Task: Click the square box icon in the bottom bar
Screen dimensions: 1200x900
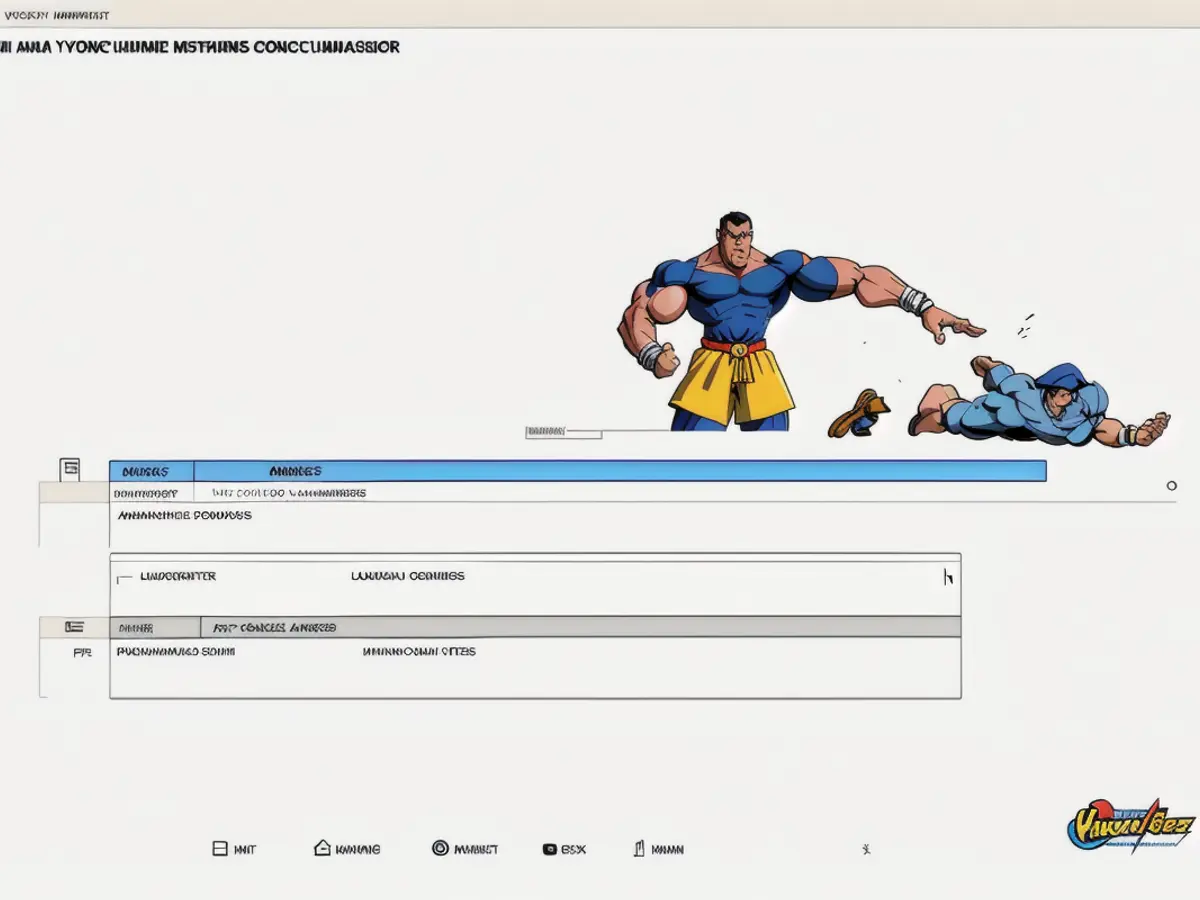Action: tap(220, 849)
